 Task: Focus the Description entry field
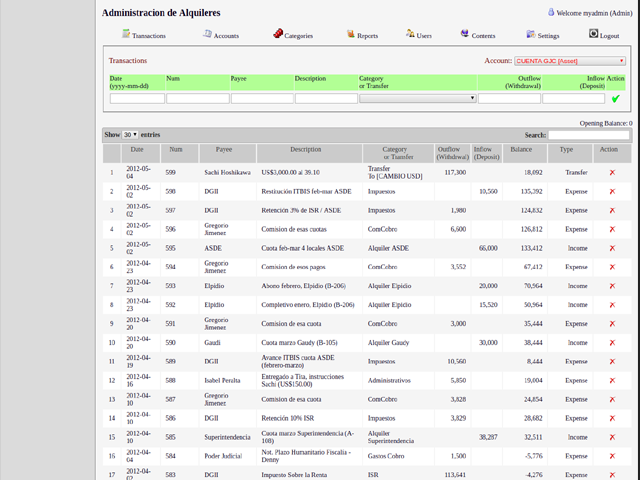(x=327, y=98)
